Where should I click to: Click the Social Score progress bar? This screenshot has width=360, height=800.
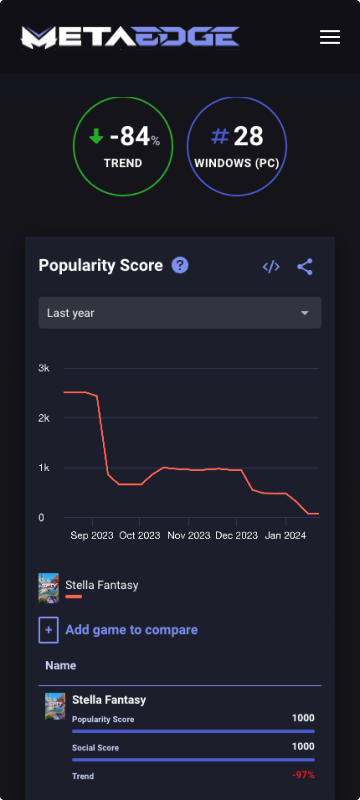(193, 760)
